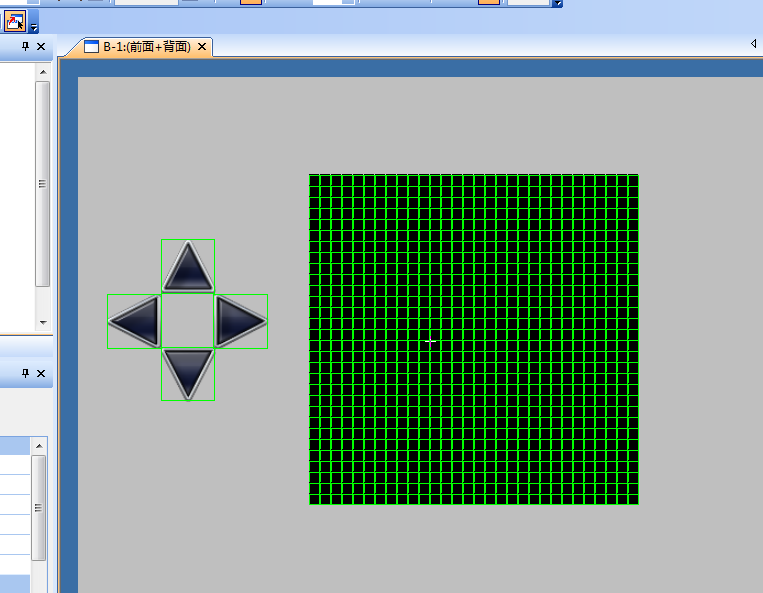763x593 pixels.
Task: Select the green grid lamp array object
Action: [474, 339]
